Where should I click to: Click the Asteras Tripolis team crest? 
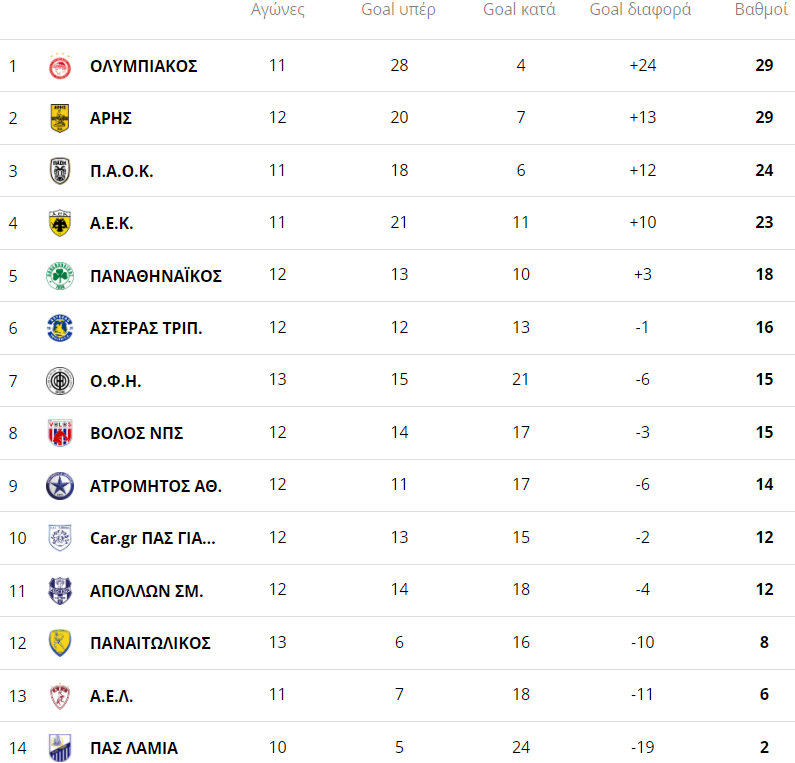point(60,328)
